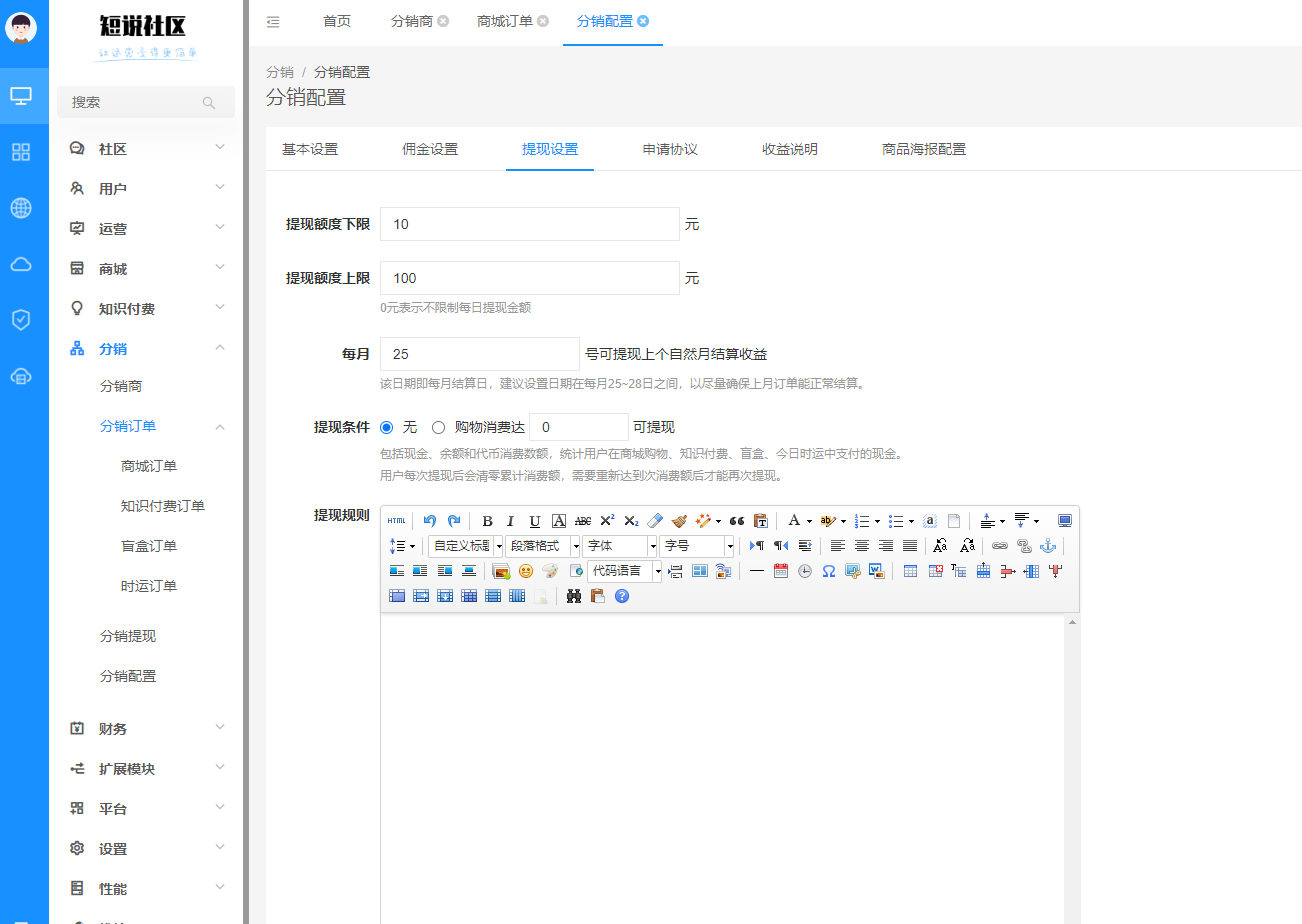This screenshot has height=924, width=1302.
Task: Insert a table in editor
Action: click(x=910, y=571)
